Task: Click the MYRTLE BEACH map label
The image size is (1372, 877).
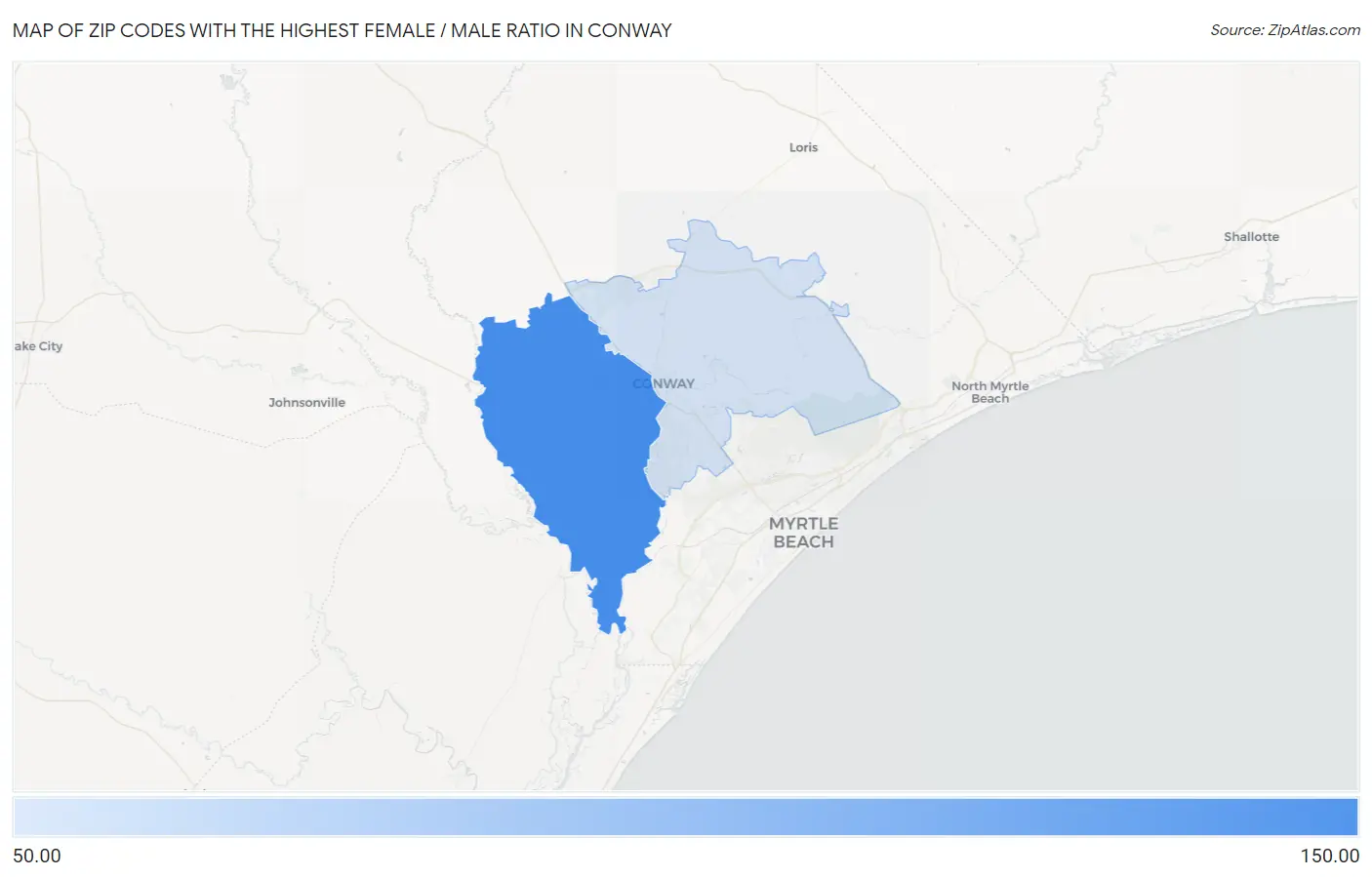Action: pos(803,533)
